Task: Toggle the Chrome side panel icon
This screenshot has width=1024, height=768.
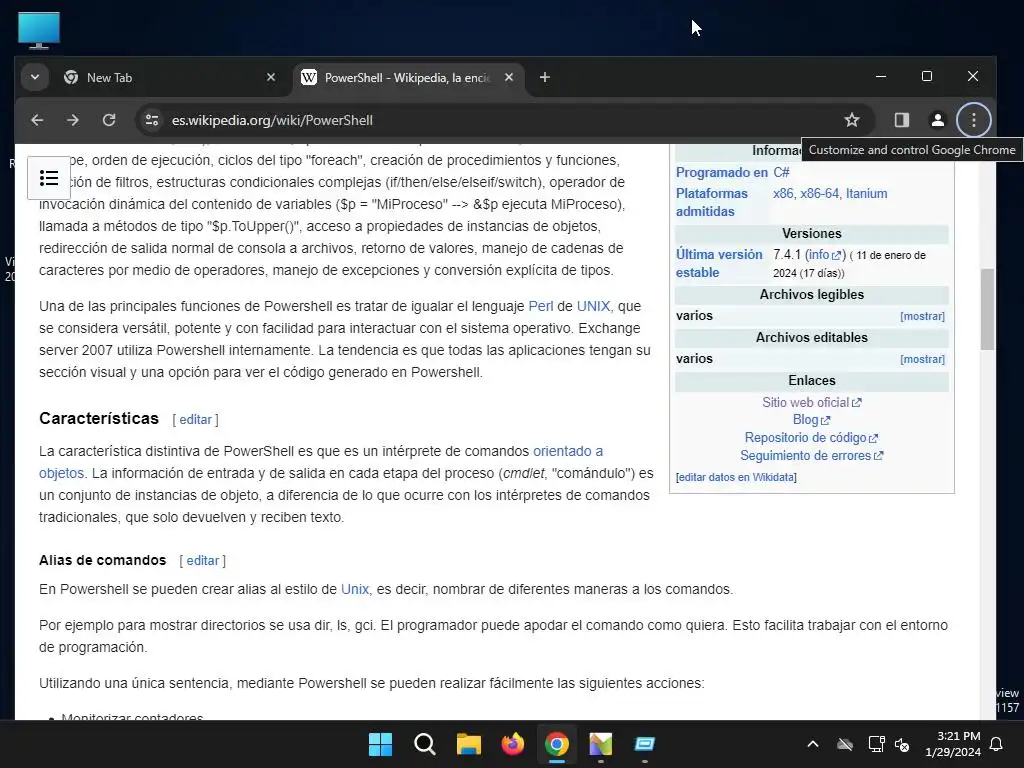Action: [x=902, y=120]
